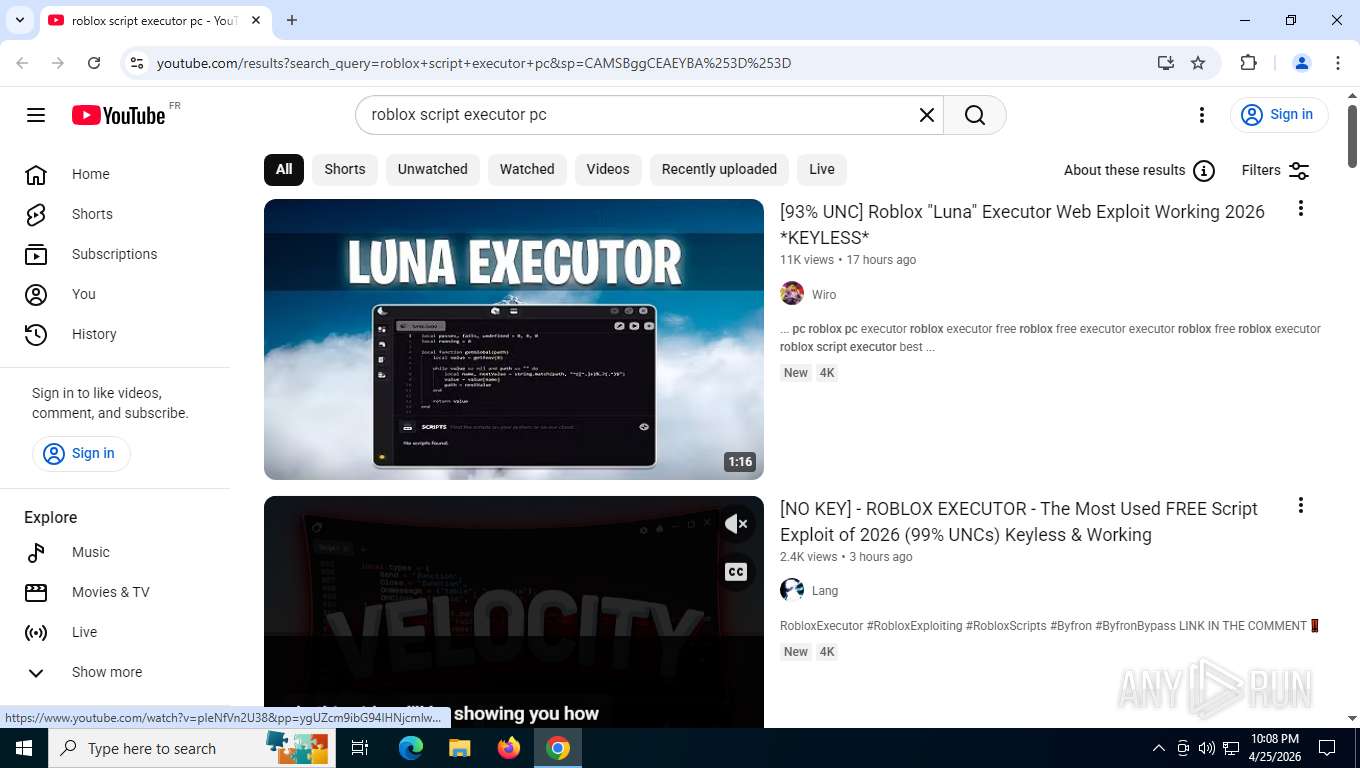Screen dimensions: 1360x768
Task: Open the Wiro channel avatar
Action: coord(792,294)
